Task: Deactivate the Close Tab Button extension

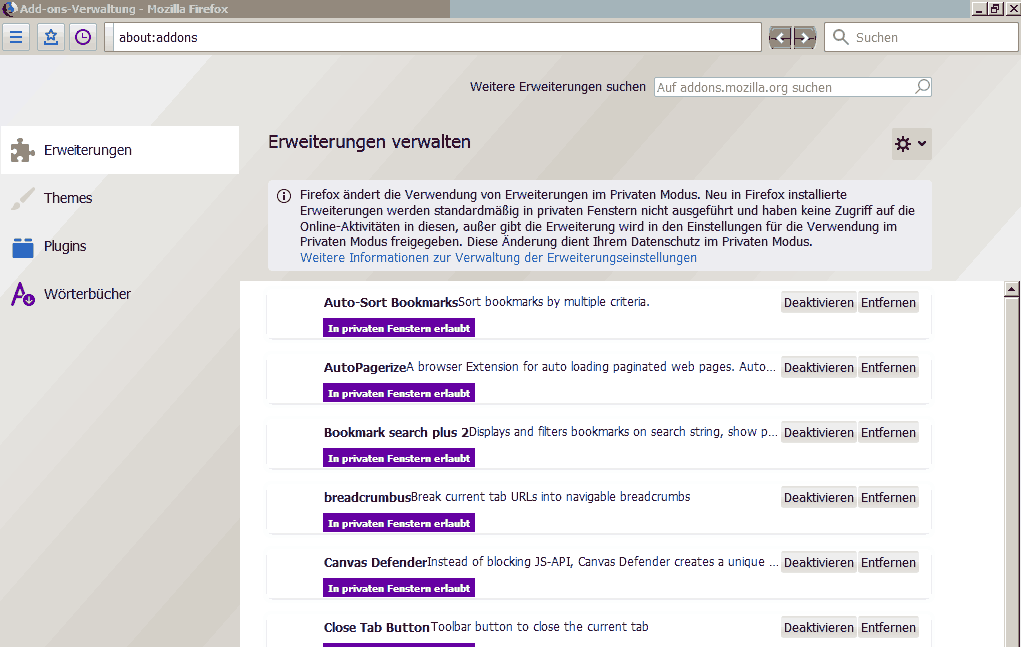Action: pos(818,628)
